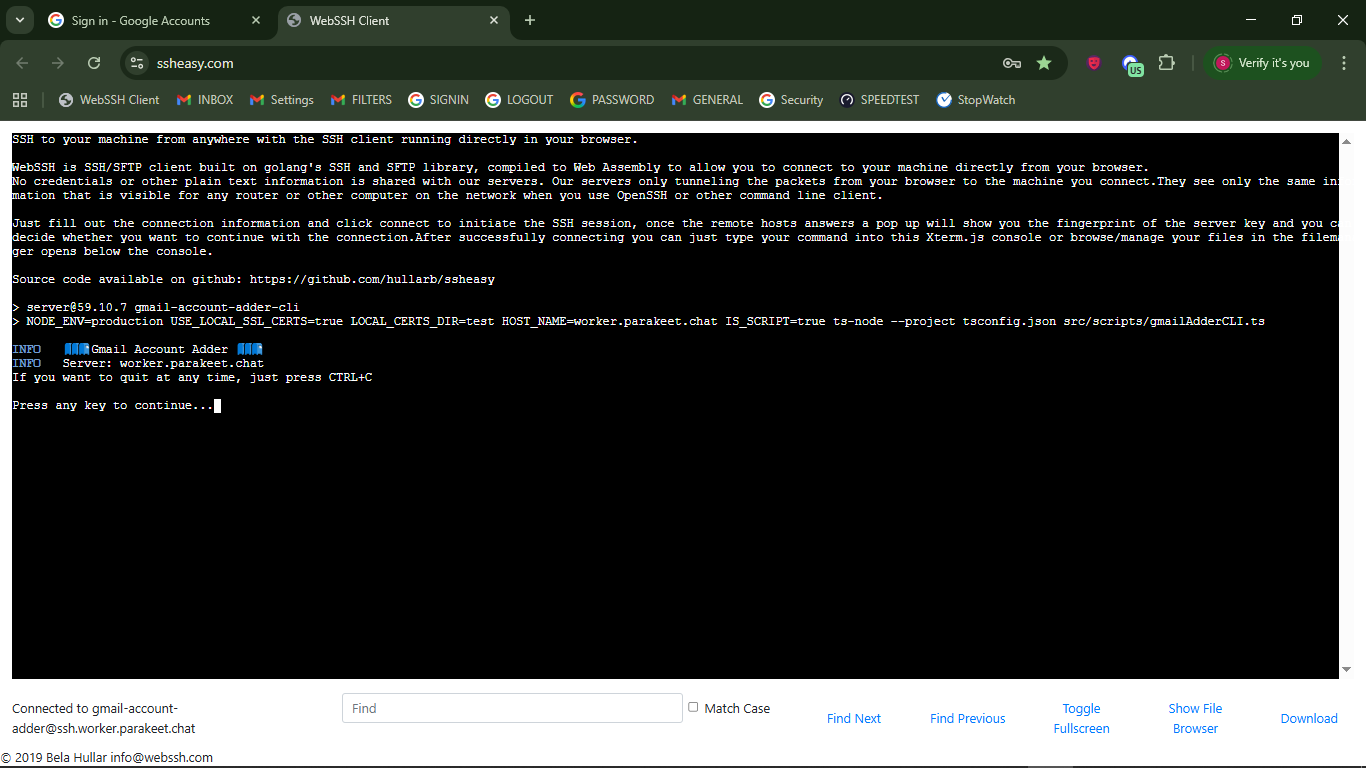1366x768 pixels.
Task: Open the Apps grid icon in bookmarks bar
Action: 20,100
